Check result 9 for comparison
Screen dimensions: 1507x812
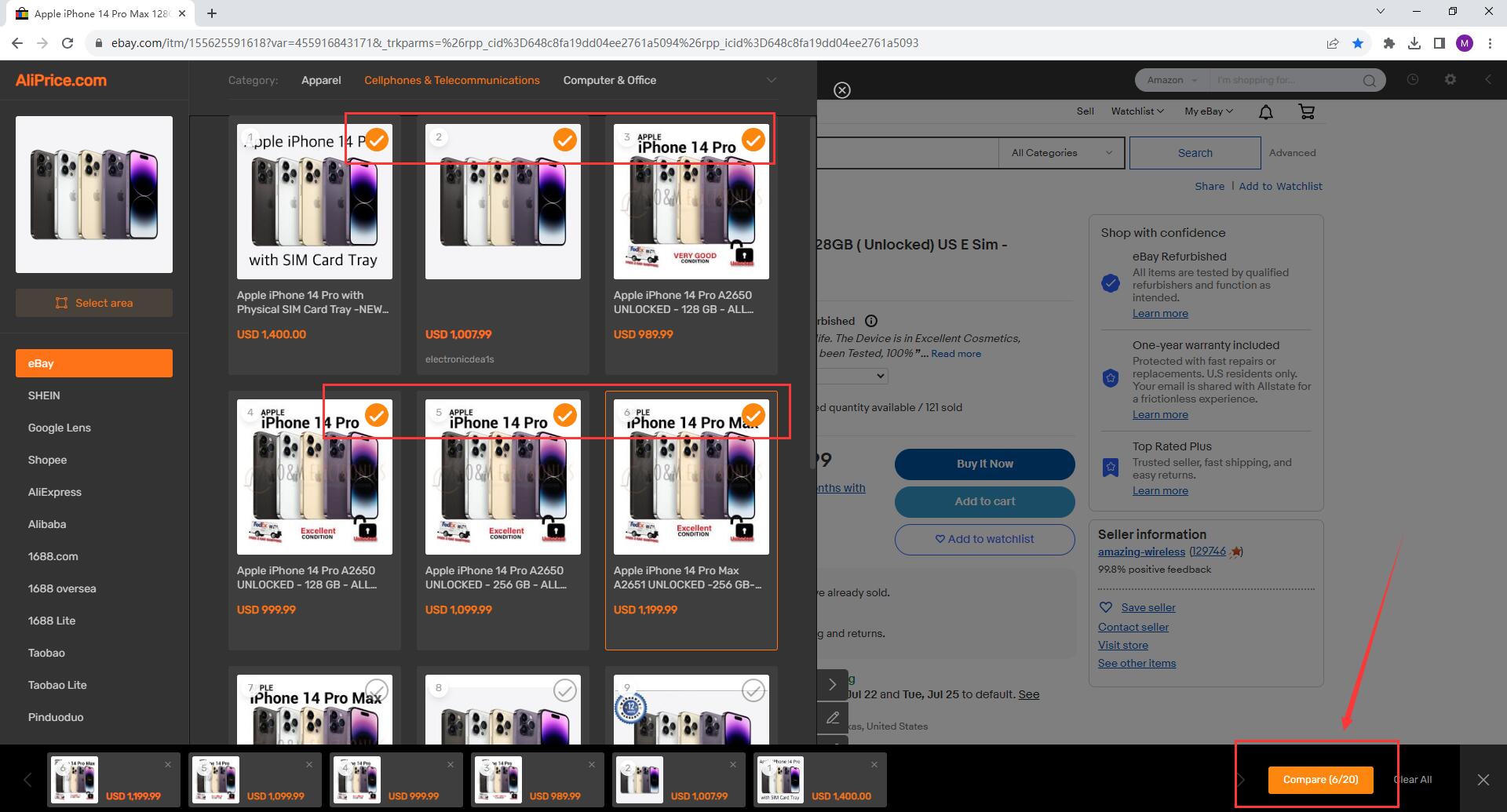753,690
